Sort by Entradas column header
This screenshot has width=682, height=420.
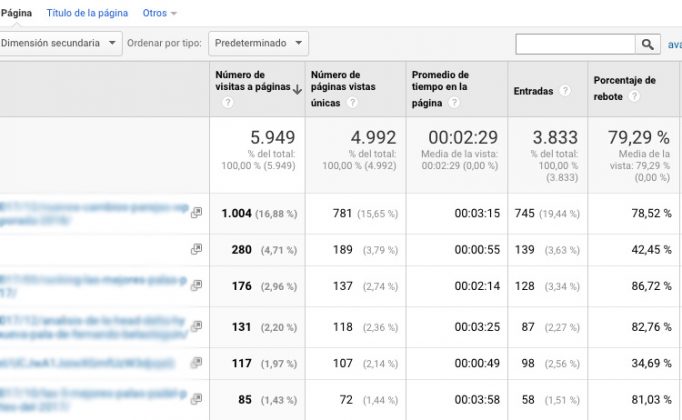[x=532, y=90]
